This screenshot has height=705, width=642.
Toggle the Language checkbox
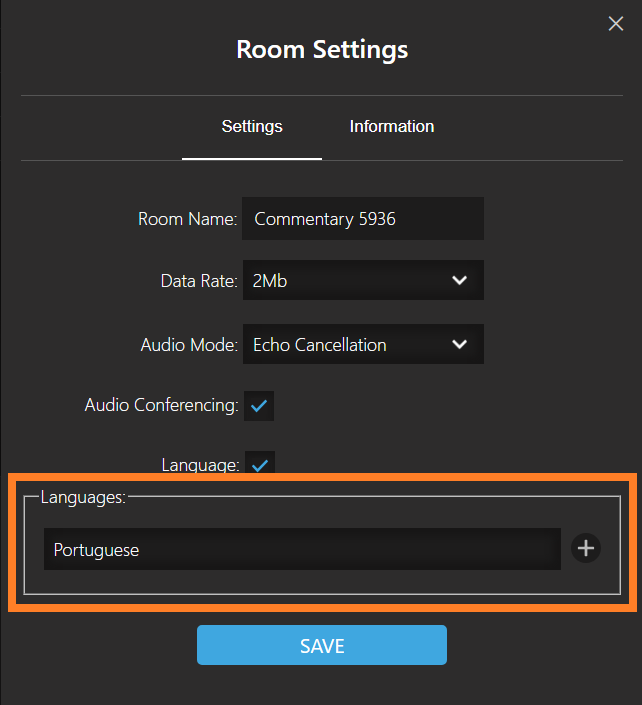click(260, 463)
